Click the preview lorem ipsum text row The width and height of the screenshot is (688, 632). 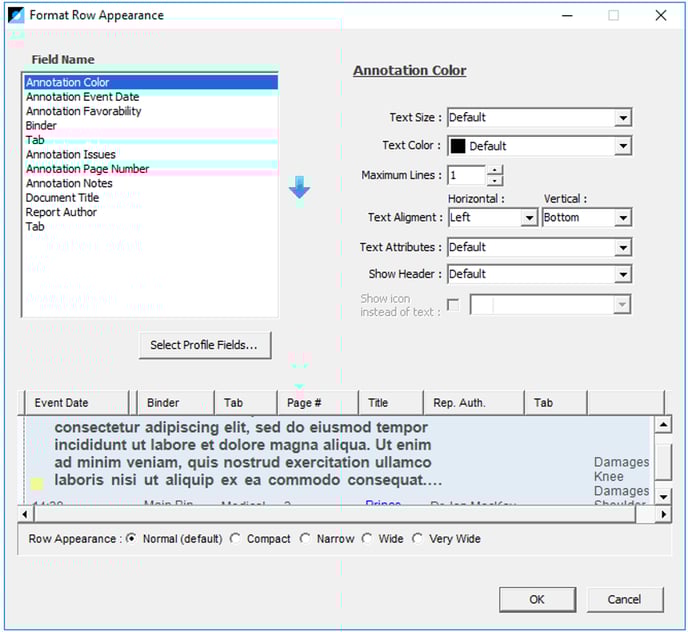(x=248, y=454)
